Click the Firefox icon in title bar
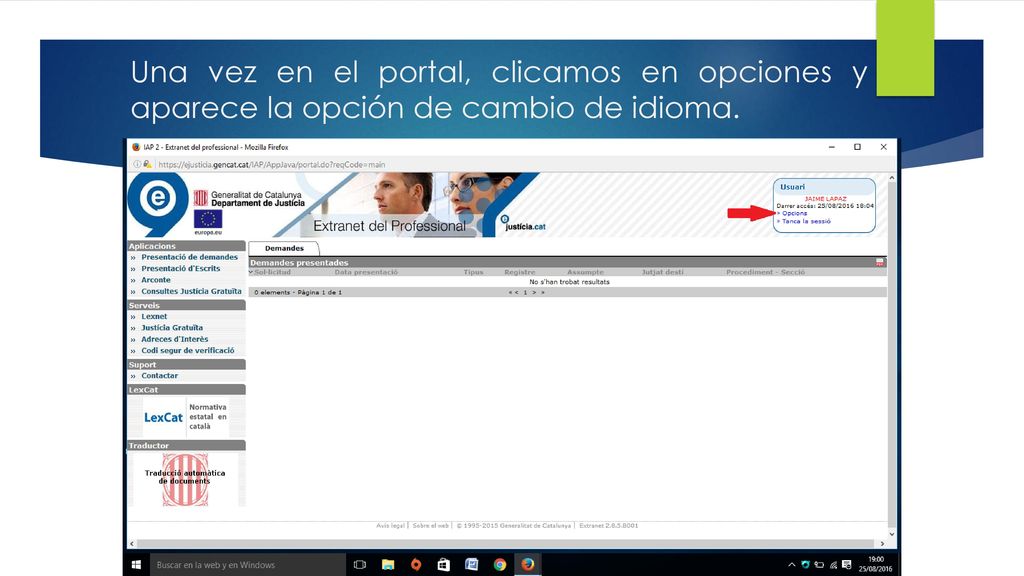1024x576 pixels. [x=136, y=147]
